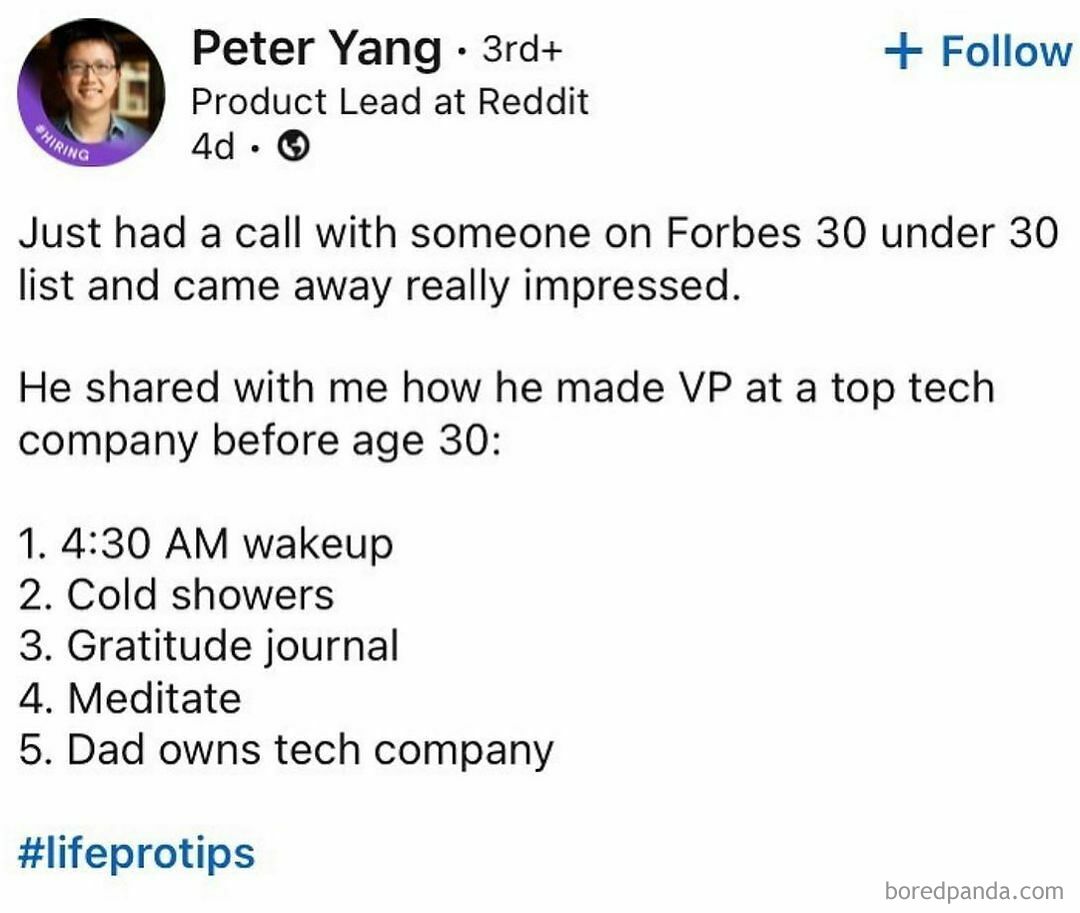Viewport: 1080px width, 913px height.
Task: Click the #HIRING badge on the photo frame
Action: 64,144
